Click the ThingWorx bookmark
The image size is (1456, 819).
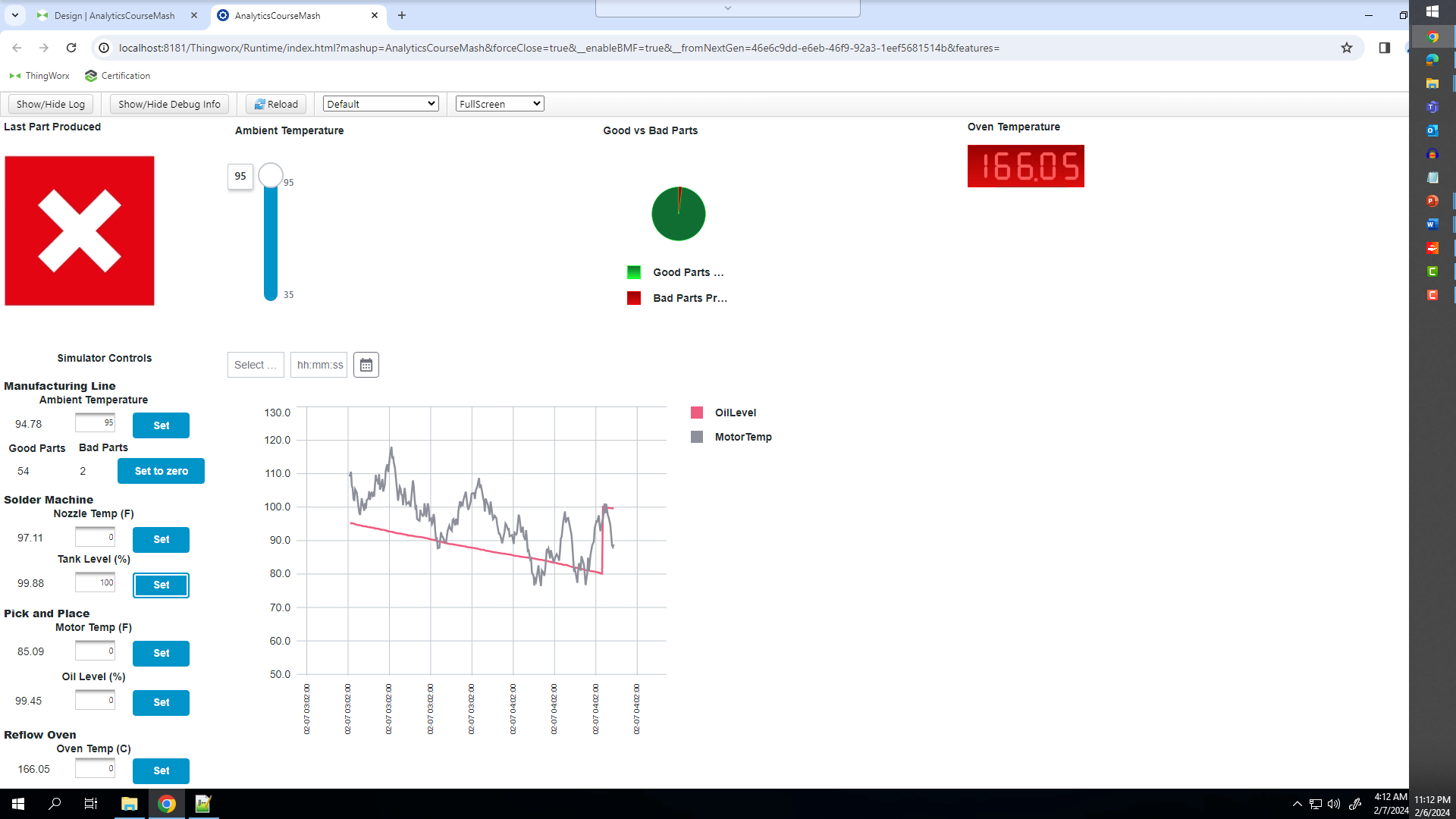point(39,76)
